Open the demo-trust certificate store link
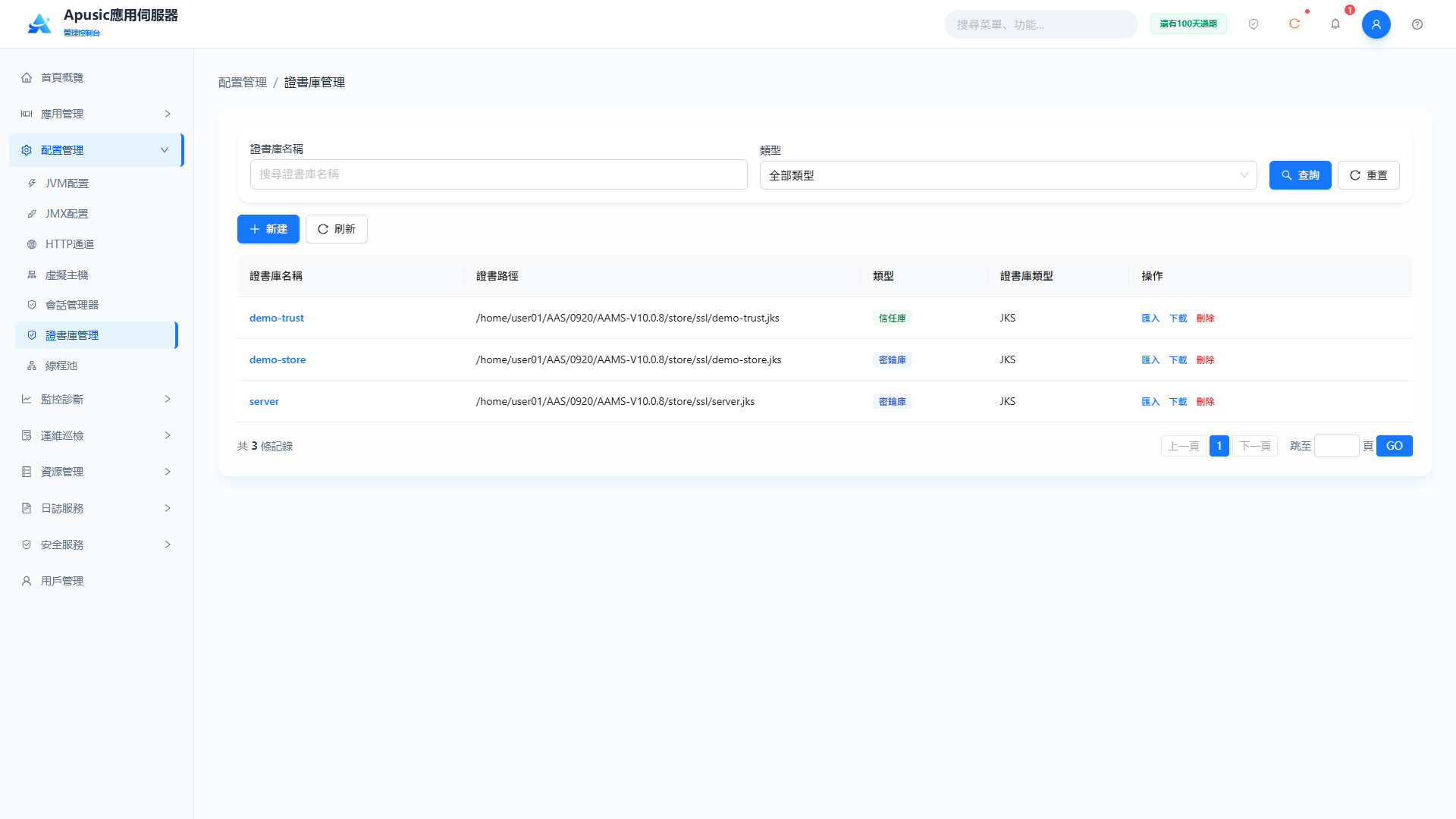The width and height of the screenshot is (1456, 819). 277,318
